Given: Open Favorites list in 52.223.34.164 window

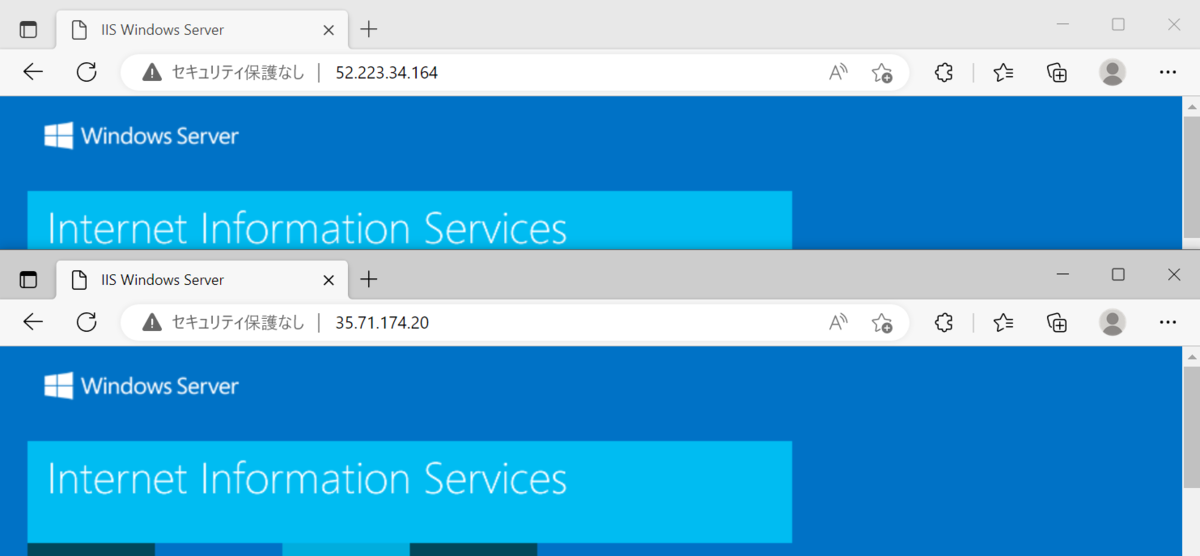Looking at the screenshot, I should click(x=1004, y=72).
